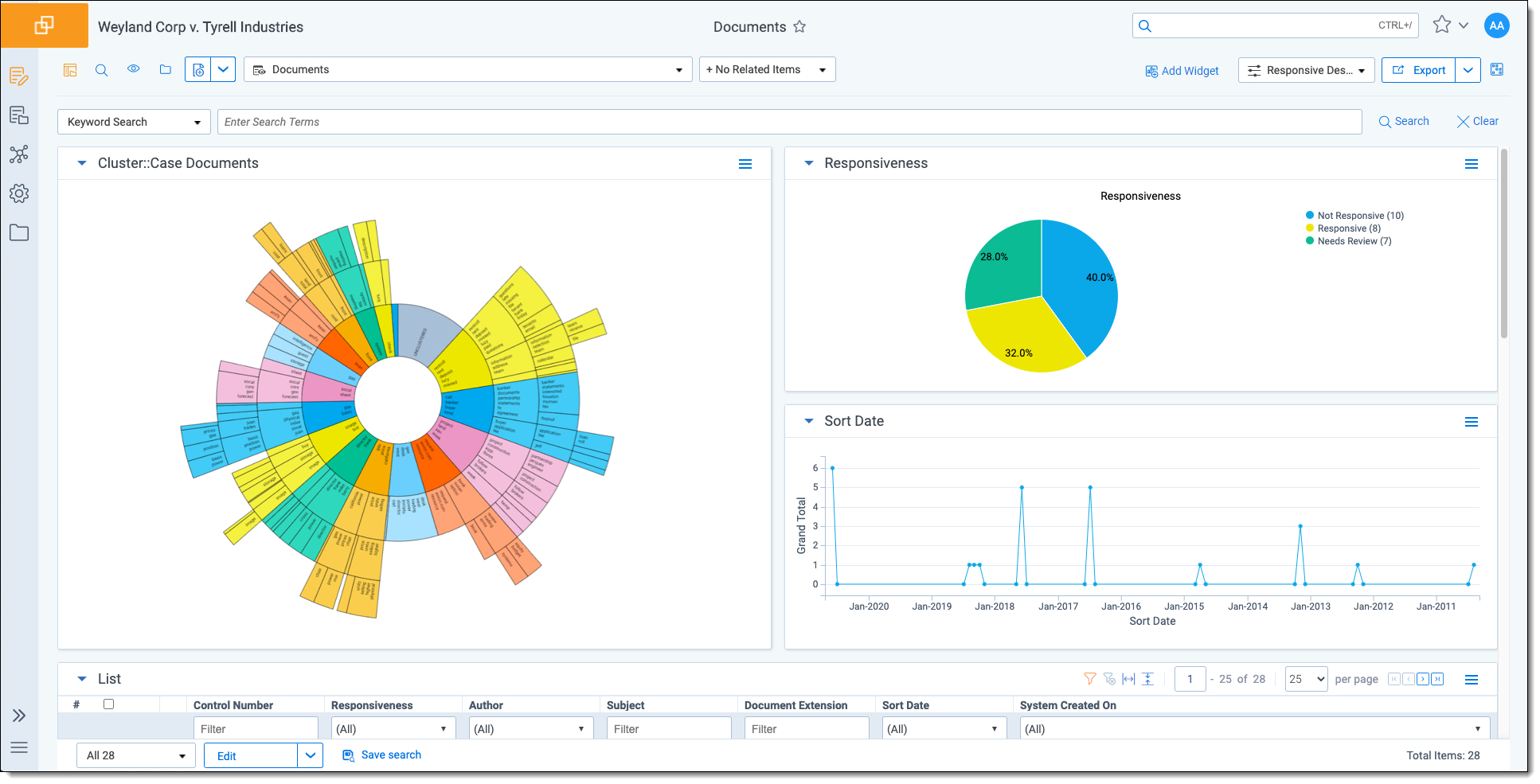The height and width of the screenshot is (784, 1540).
Task: Open the Cluster widget hamburger menu
Action: click(x=745, y=164)
